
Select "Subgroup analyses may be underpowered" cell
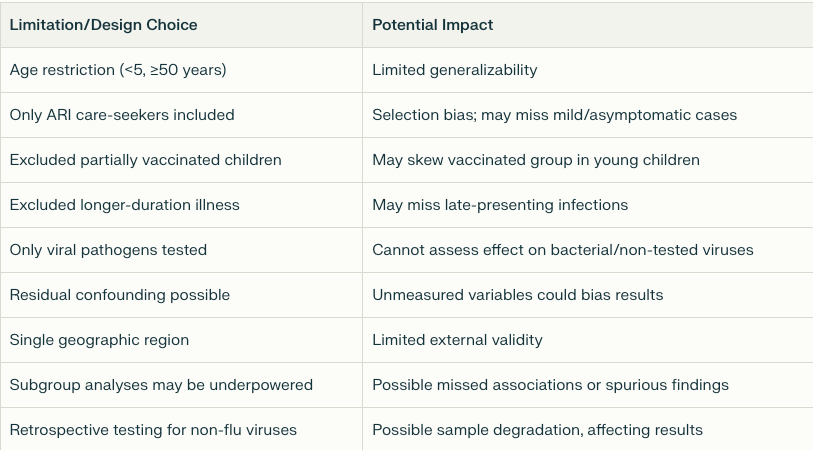pos(161,385)
